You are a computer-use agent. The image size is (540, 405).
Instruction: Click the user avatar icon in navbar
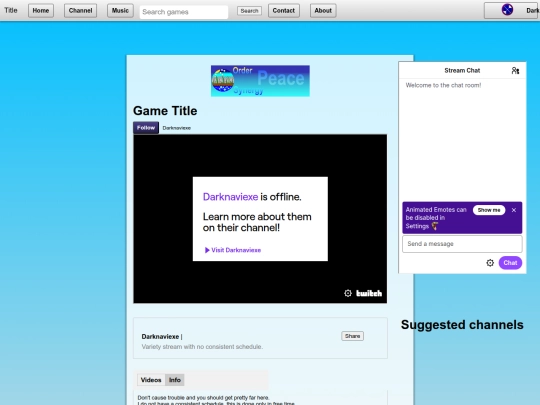507,10
